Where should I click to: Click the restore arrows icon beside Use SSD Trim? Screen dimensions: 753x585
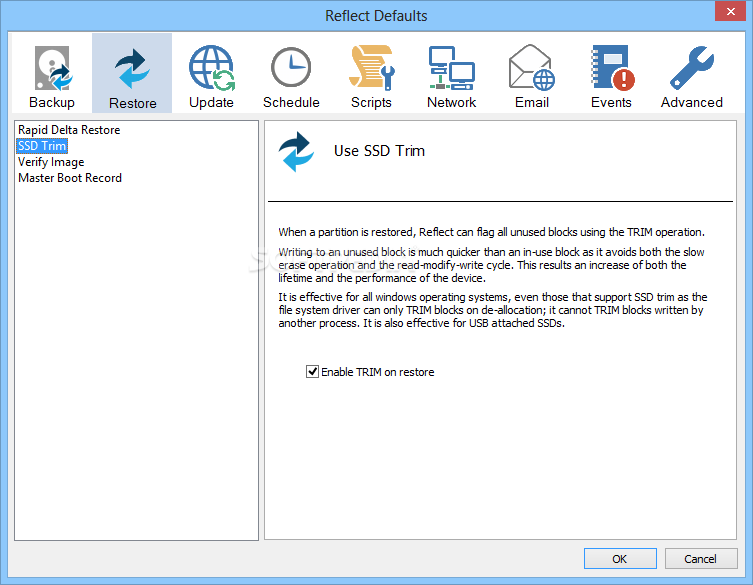point(296,152)
